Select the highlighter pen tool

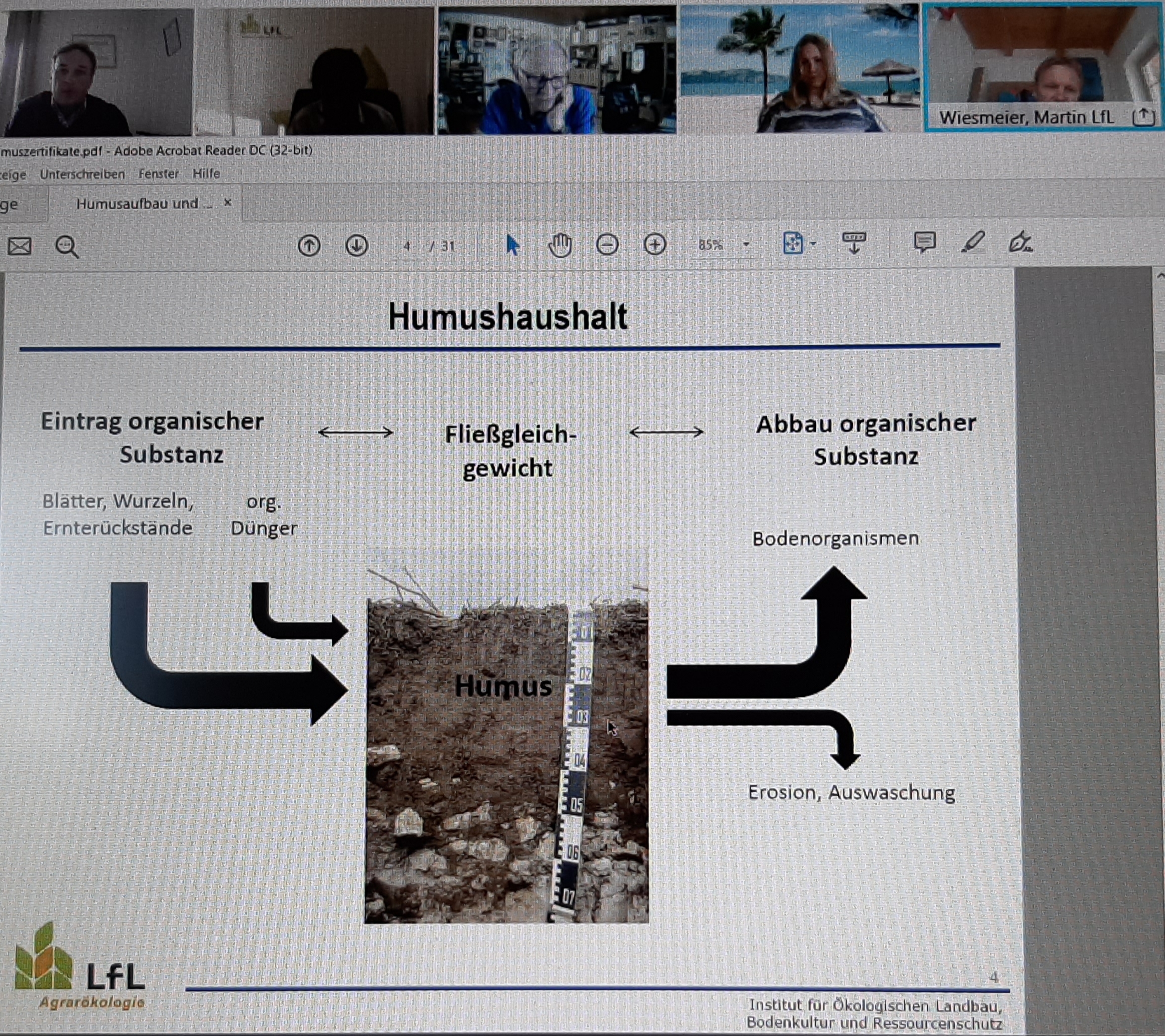972,242
